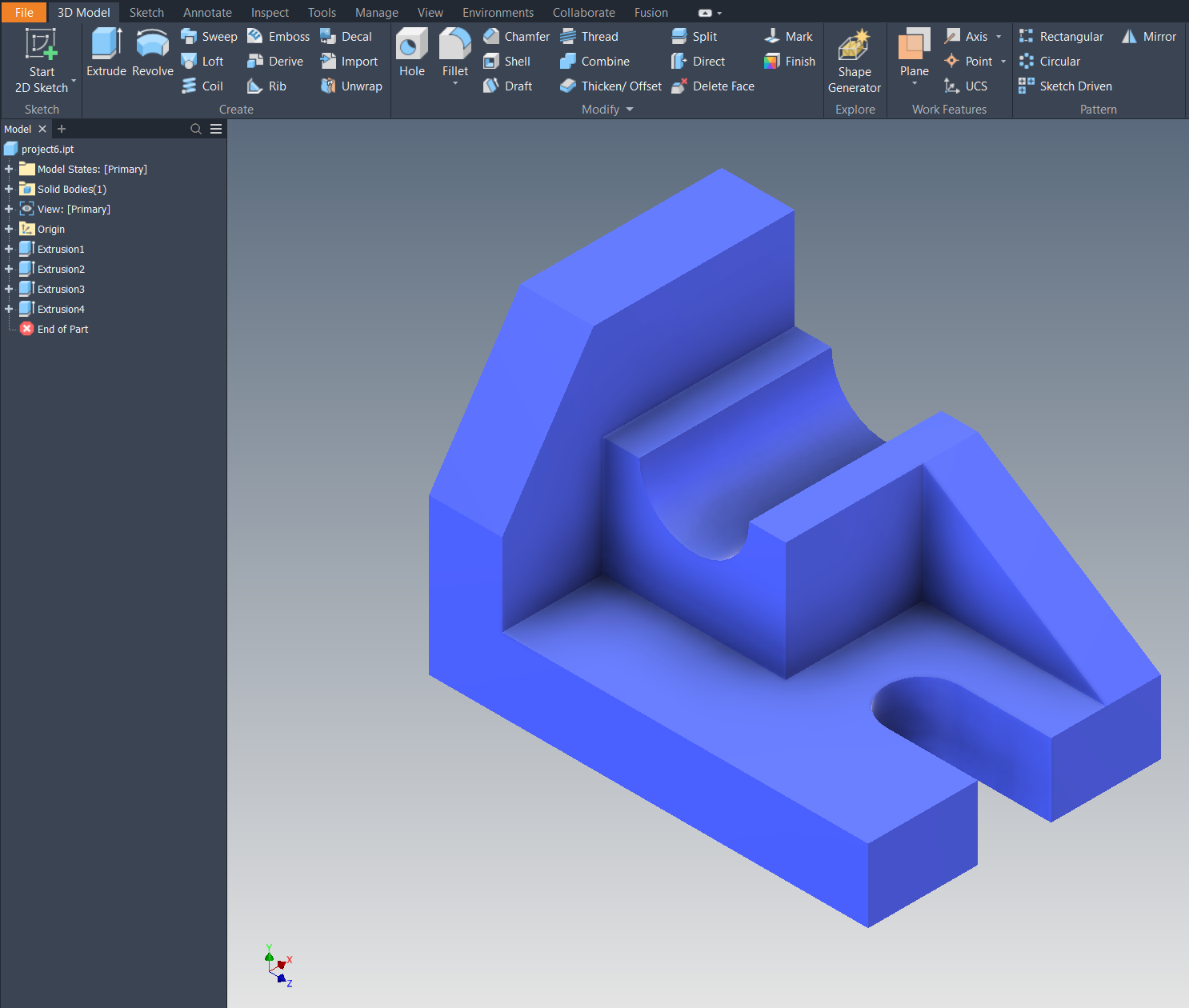Click the Hole tool icon
Screen dimensions: 1189x1008
(412, 45)
